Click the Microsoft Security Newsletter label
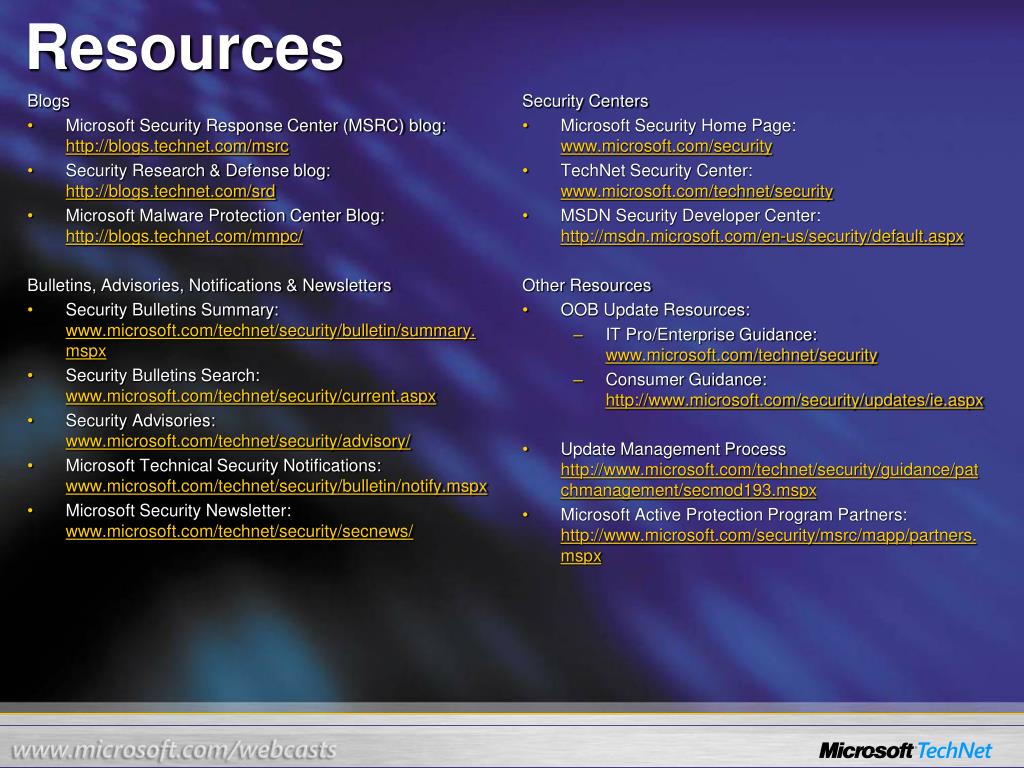Screen dimensions: 1024x768 (x=178, y=511)
